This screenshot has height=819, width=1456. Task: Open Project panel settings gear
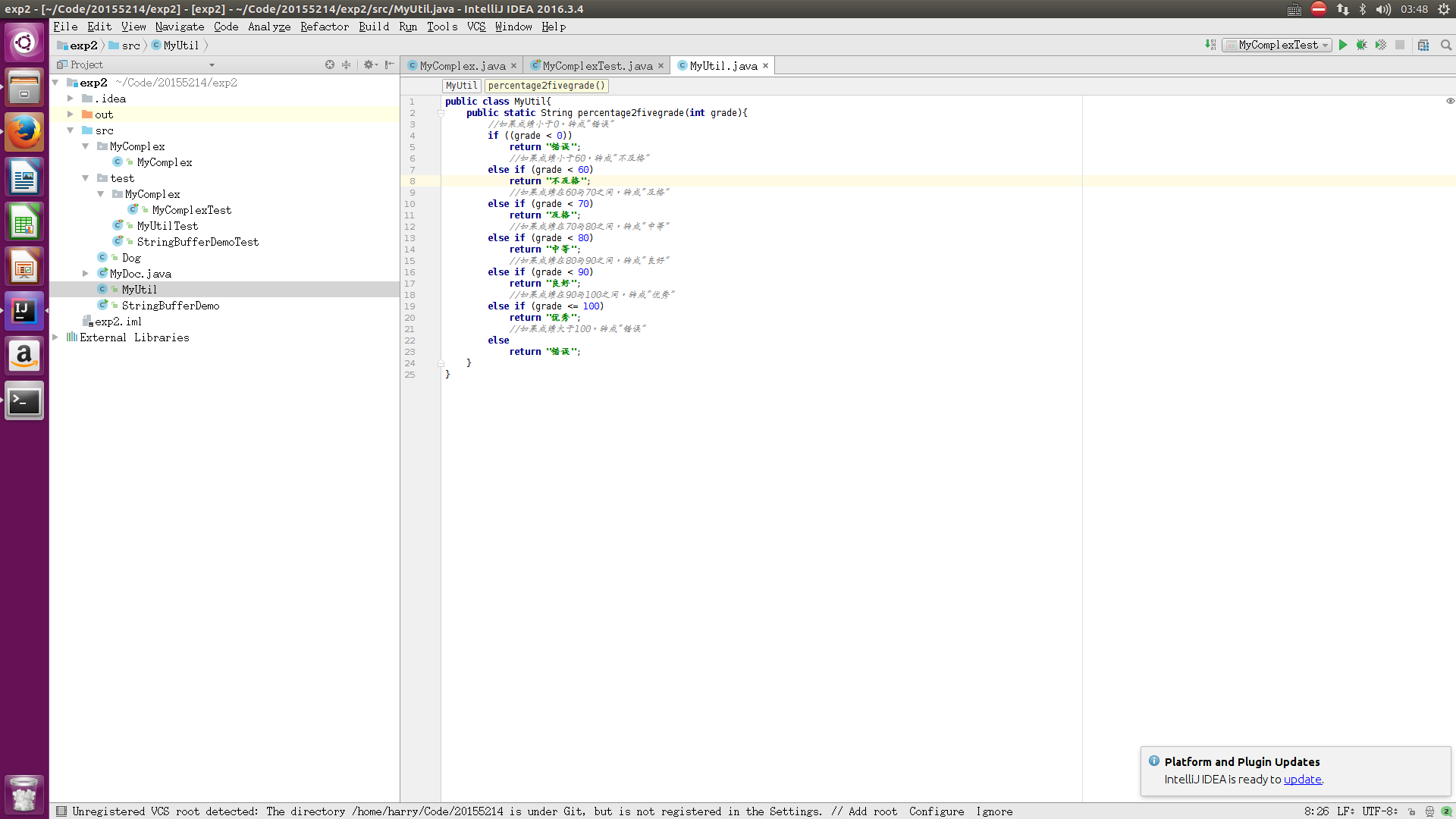[370, 65]
